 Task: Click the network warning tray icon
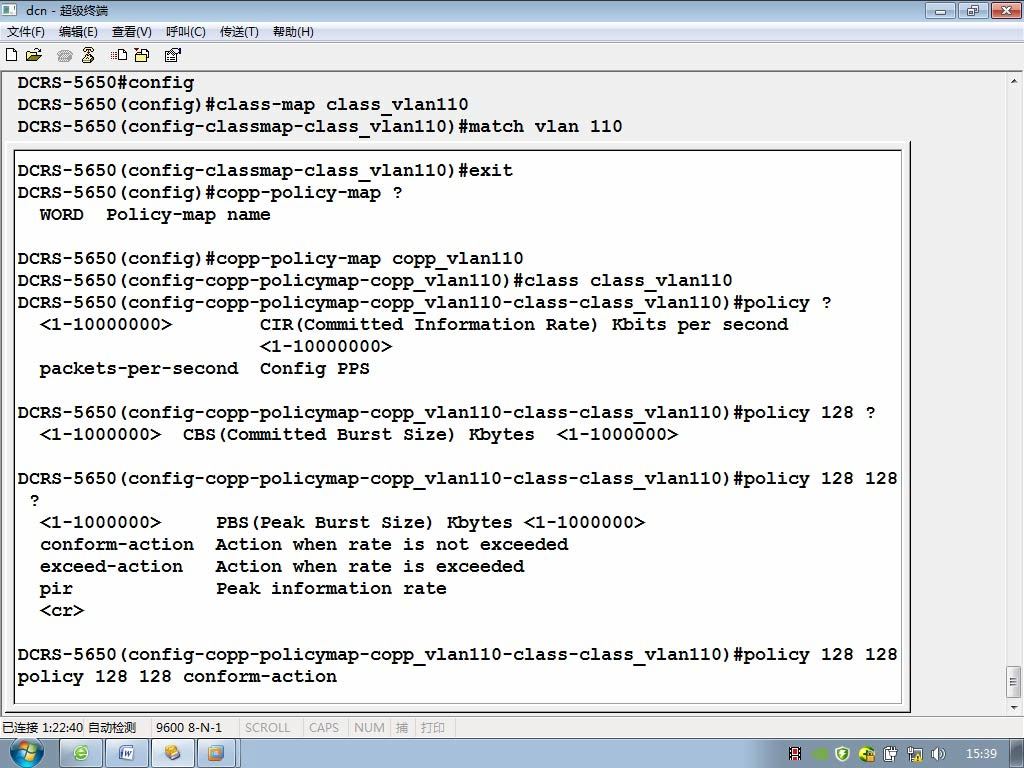point(915,754)
